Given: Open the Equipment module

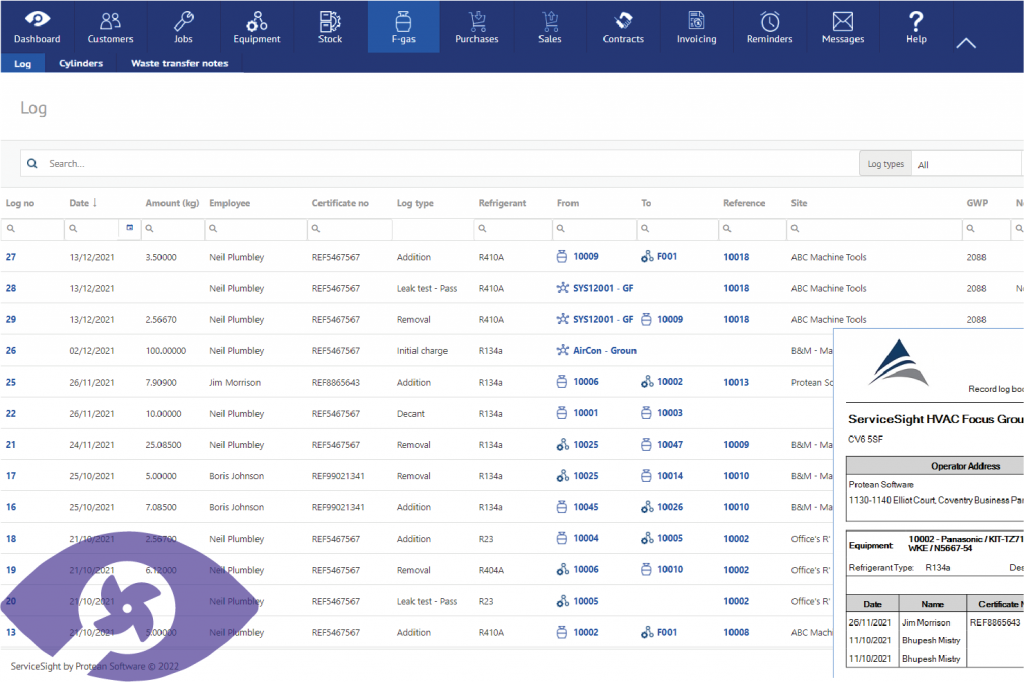Looking at the screenshot, I should click(x=257, y=27).
